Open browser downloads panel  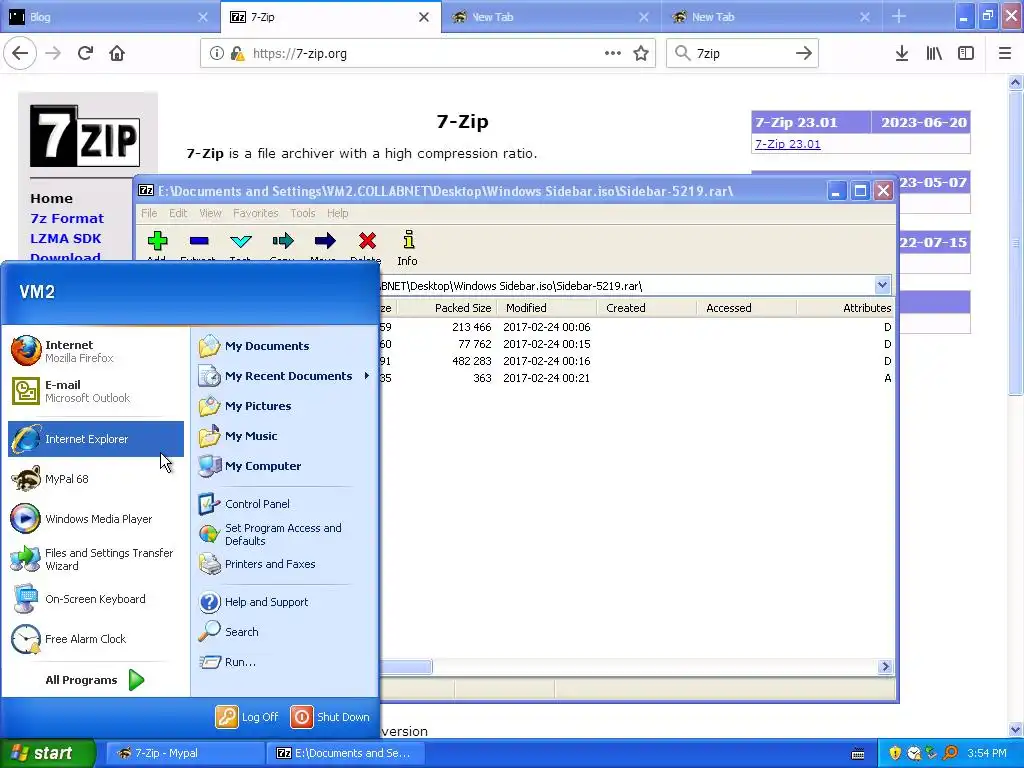(902, 54)
